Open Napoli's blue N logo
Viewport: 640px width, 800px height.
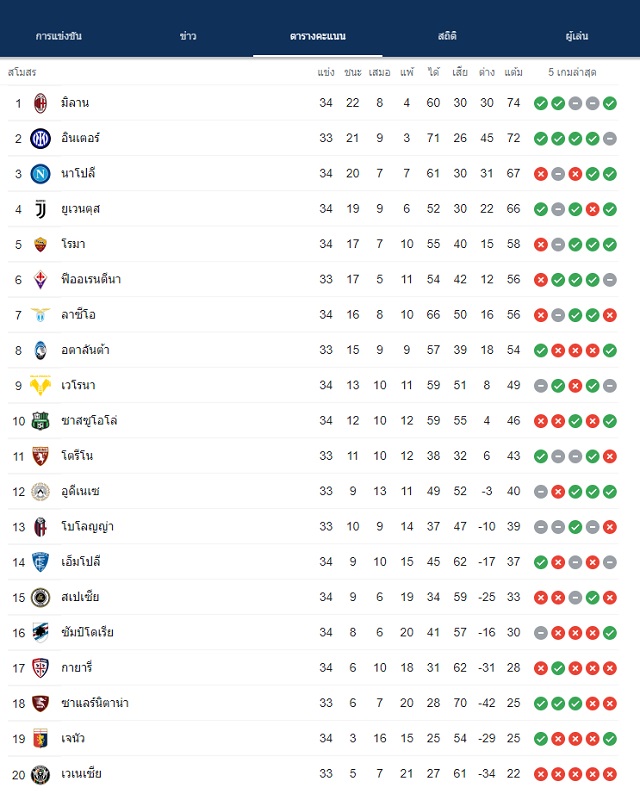(x=40, y=174)
